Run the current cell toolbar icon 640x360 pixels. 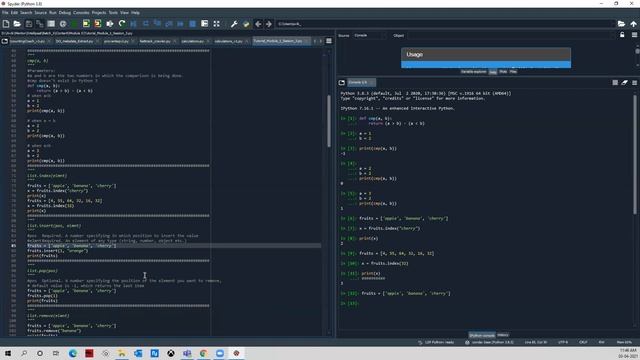86,24
